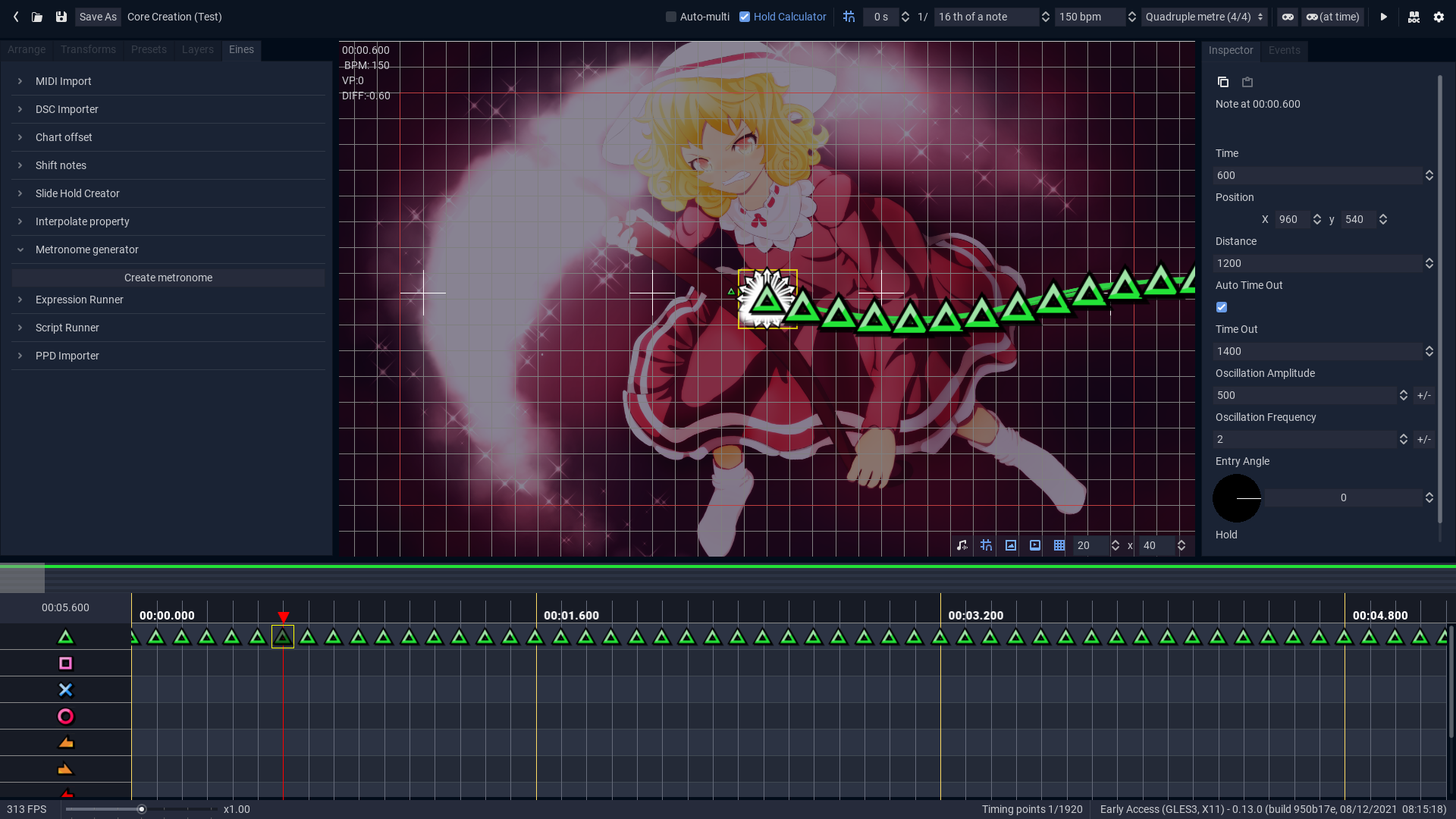Switch to the Presets tab
This screenshot has height=819, width=1456.
point(149,49)
